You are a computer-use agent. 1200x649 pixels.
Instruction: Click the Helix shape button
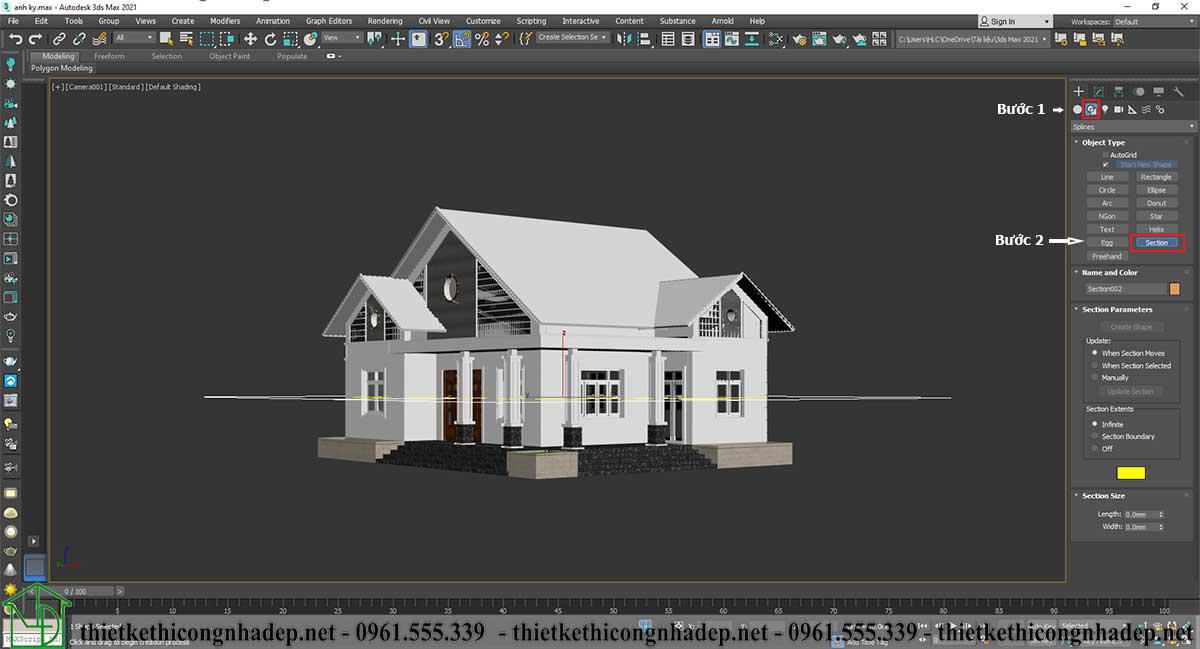pos(1156,229)
